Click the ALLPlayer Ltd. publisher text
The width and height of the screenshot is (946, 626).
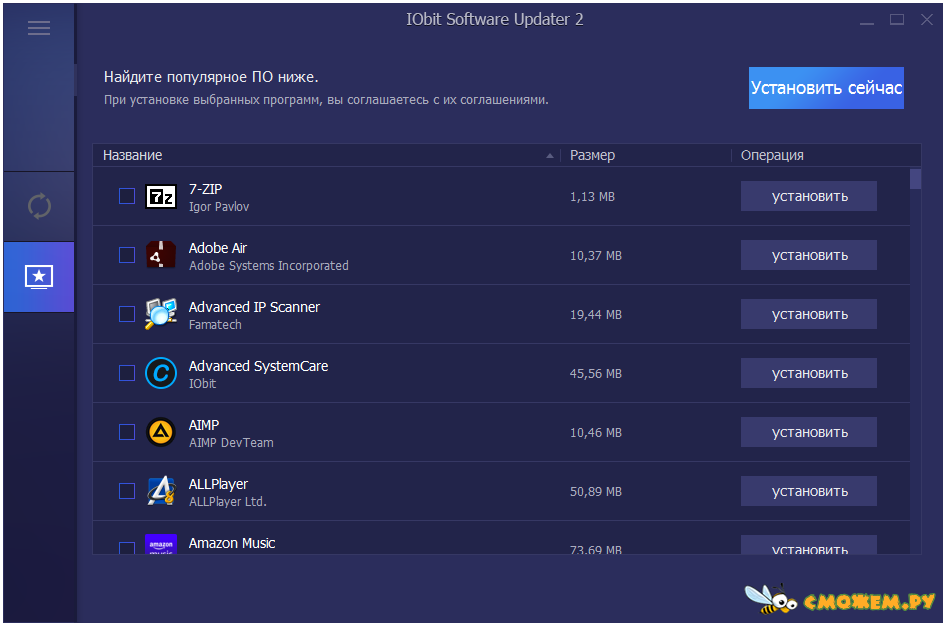[227, 502]
